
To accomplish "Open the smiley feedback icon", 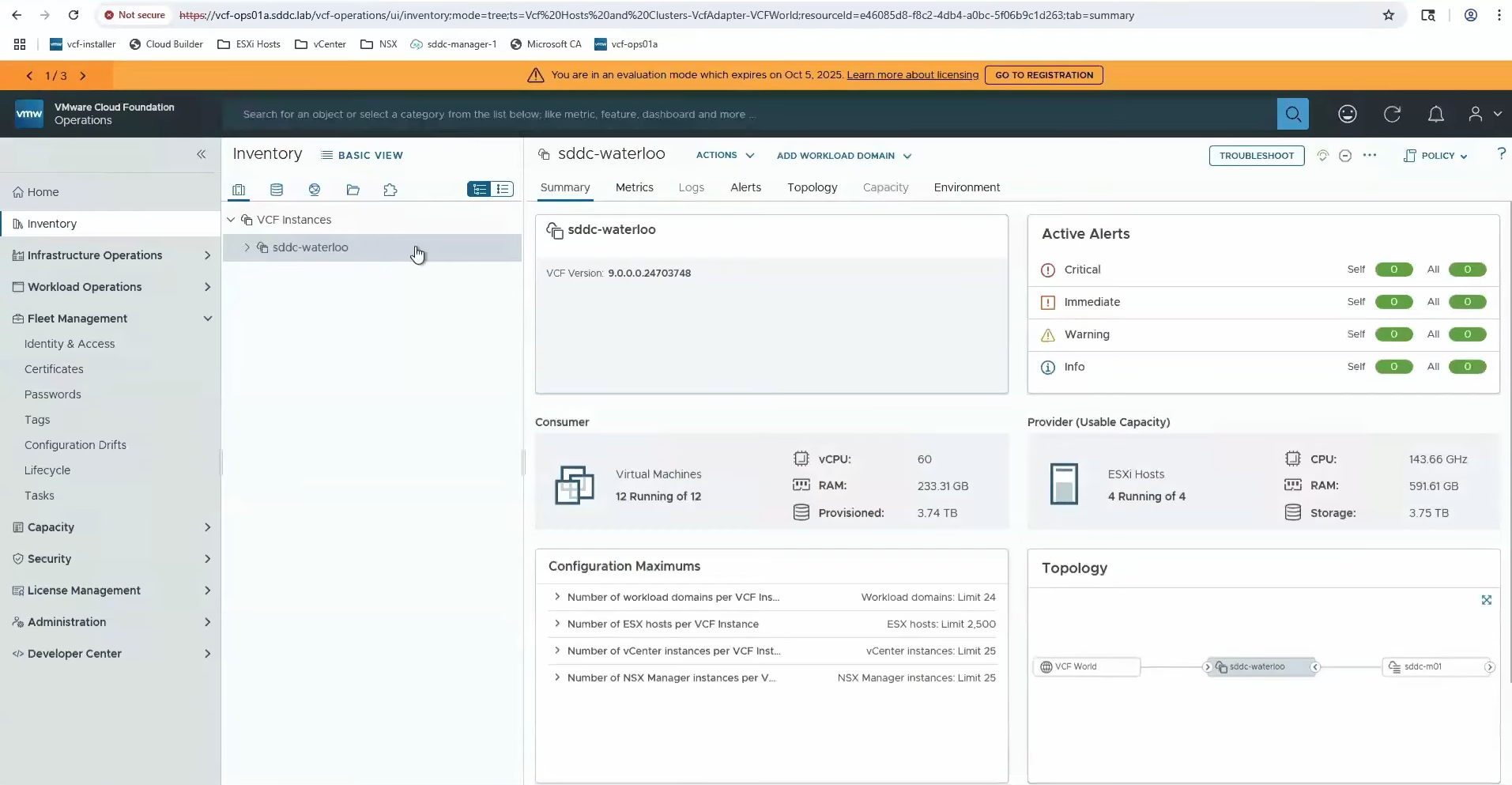I will (x=1347, y=114).
